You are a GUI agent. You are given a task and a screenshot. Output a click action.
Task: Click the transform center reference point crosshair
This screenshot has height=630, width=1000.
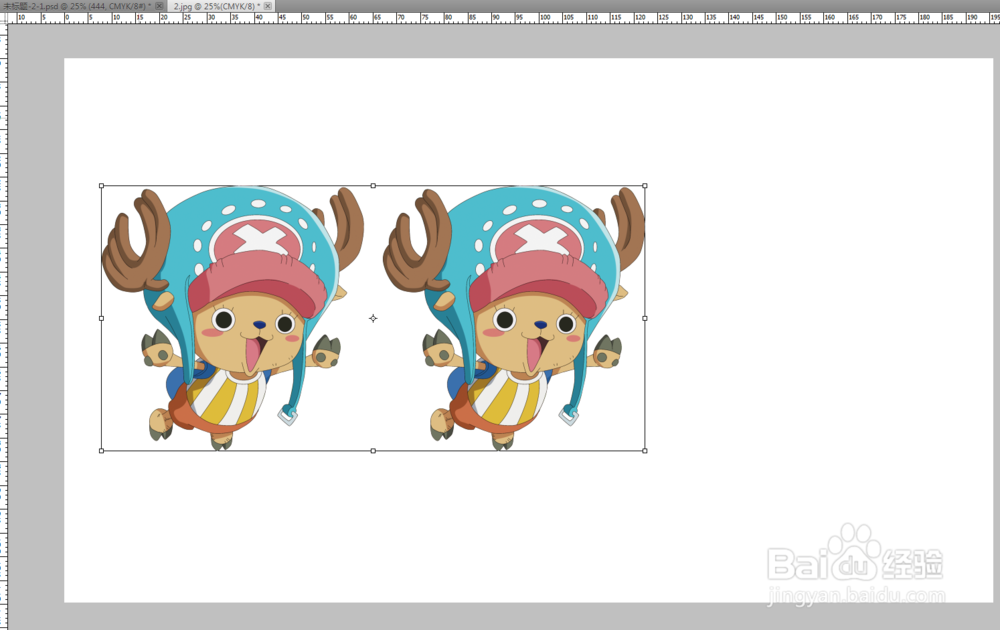click(x=373, y=318)
